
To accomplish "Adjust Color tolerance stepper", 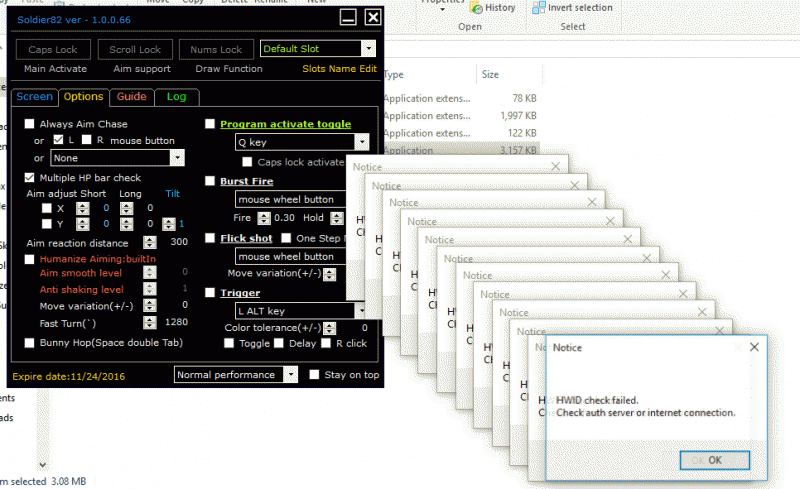I will tap(330, 328).
